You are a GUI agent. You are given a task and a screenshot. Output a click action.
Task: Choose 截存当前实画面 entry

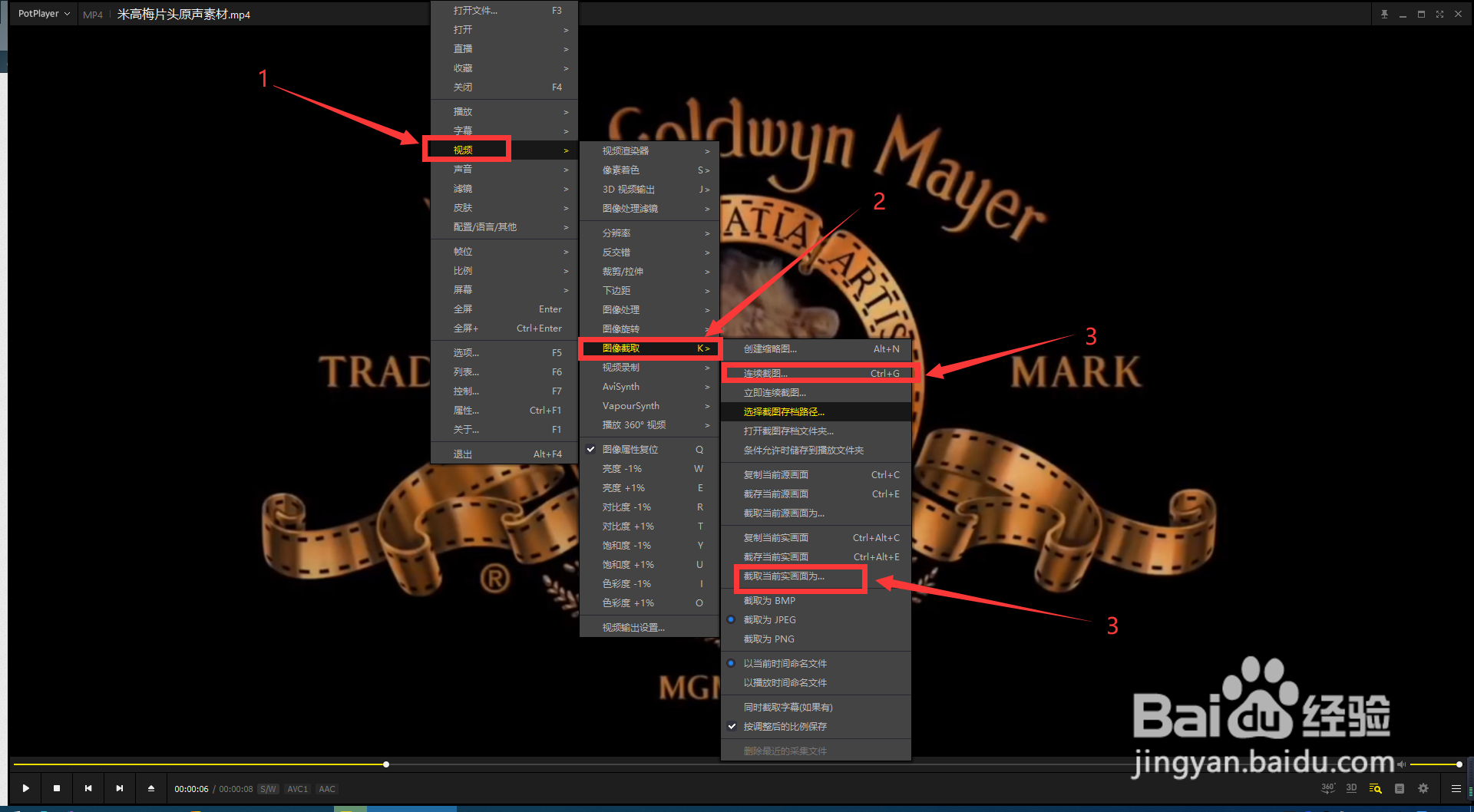coord(816,557)
